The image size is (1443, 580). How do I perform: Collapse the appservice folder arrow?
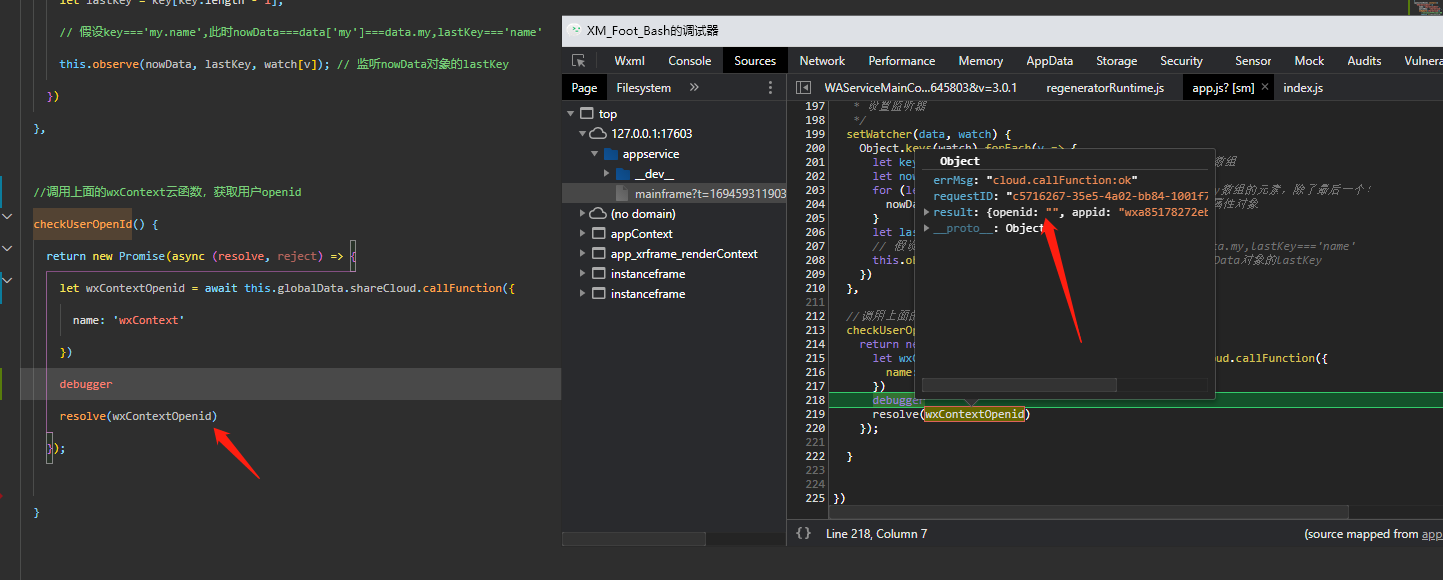[595, 154]
